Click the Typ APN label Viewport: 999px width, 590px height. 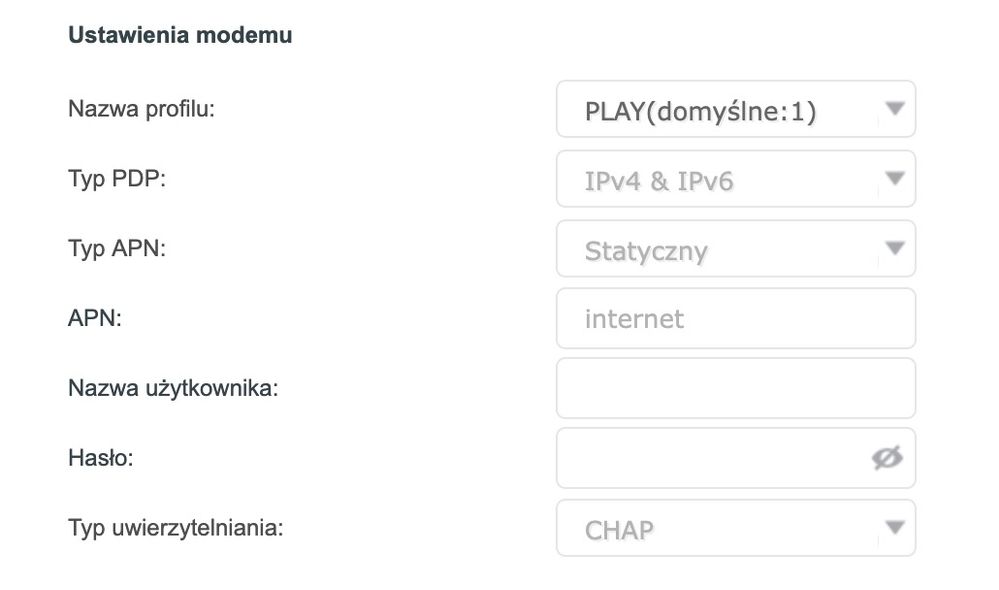coord(116,248)
